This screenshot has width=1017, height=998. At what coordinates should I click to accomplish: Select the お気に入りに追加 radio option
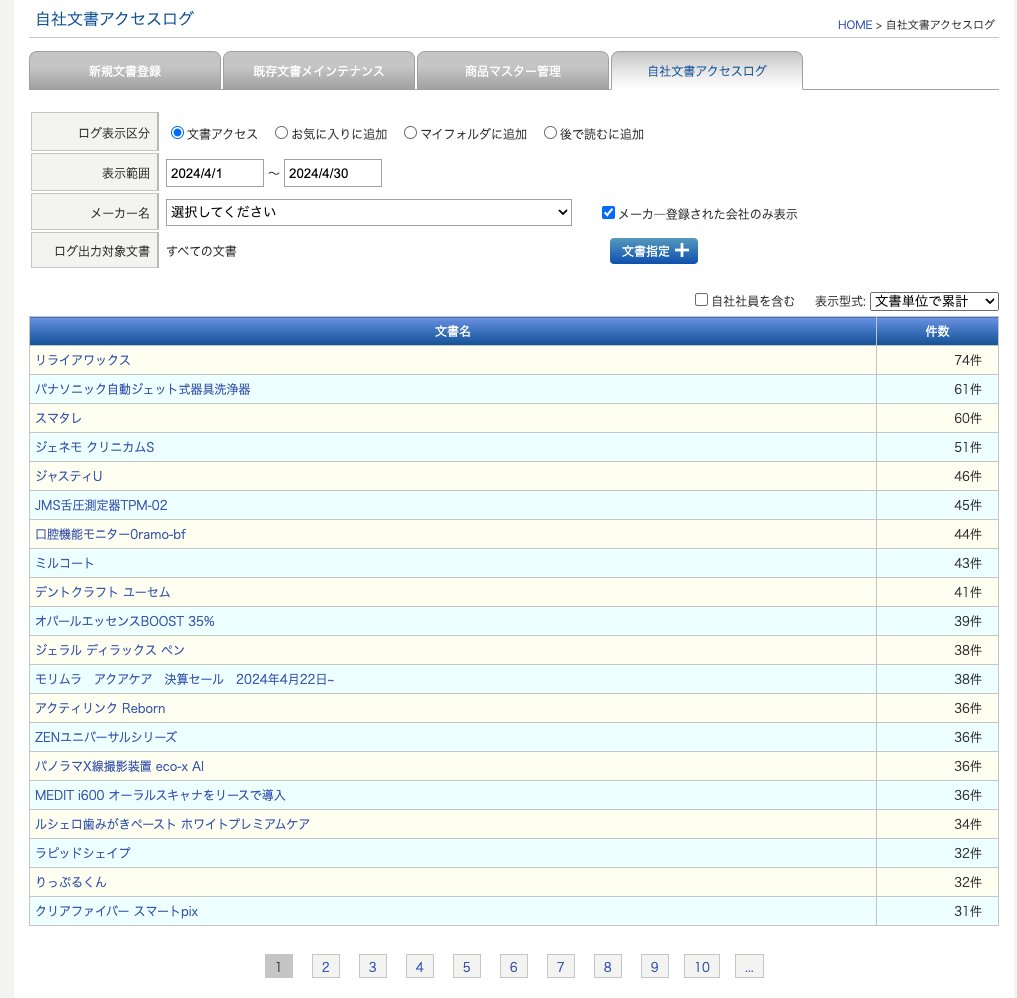pyautogui.click(x=281, y=133)
